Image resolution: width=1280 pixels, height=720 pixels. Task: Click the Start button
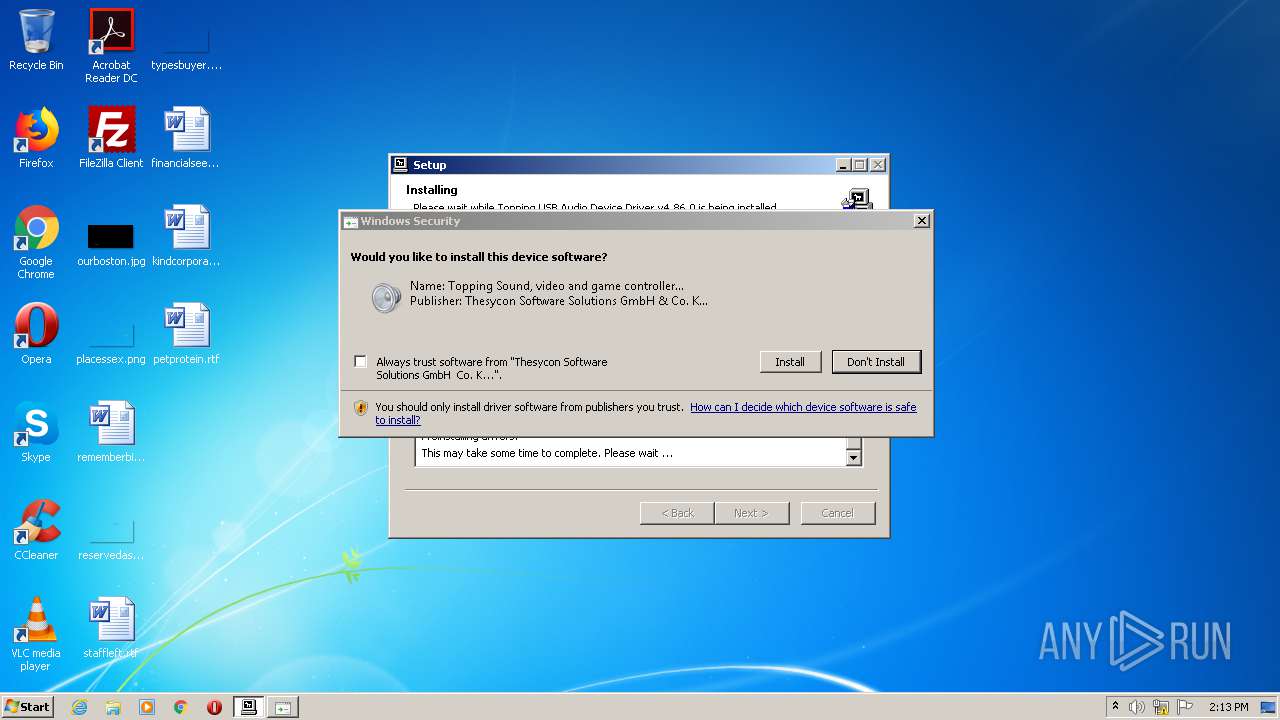pyautogui.click(x=27, y=707)
